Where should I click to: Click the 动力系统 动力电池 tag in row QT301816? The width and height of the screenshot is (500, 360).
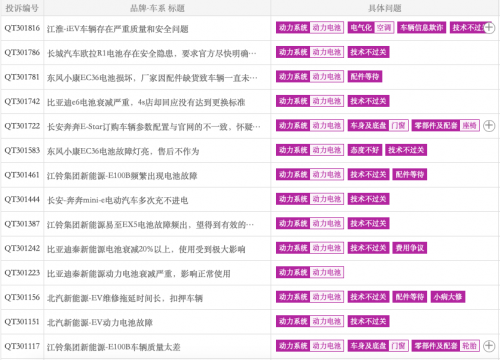tap(310, 28)
